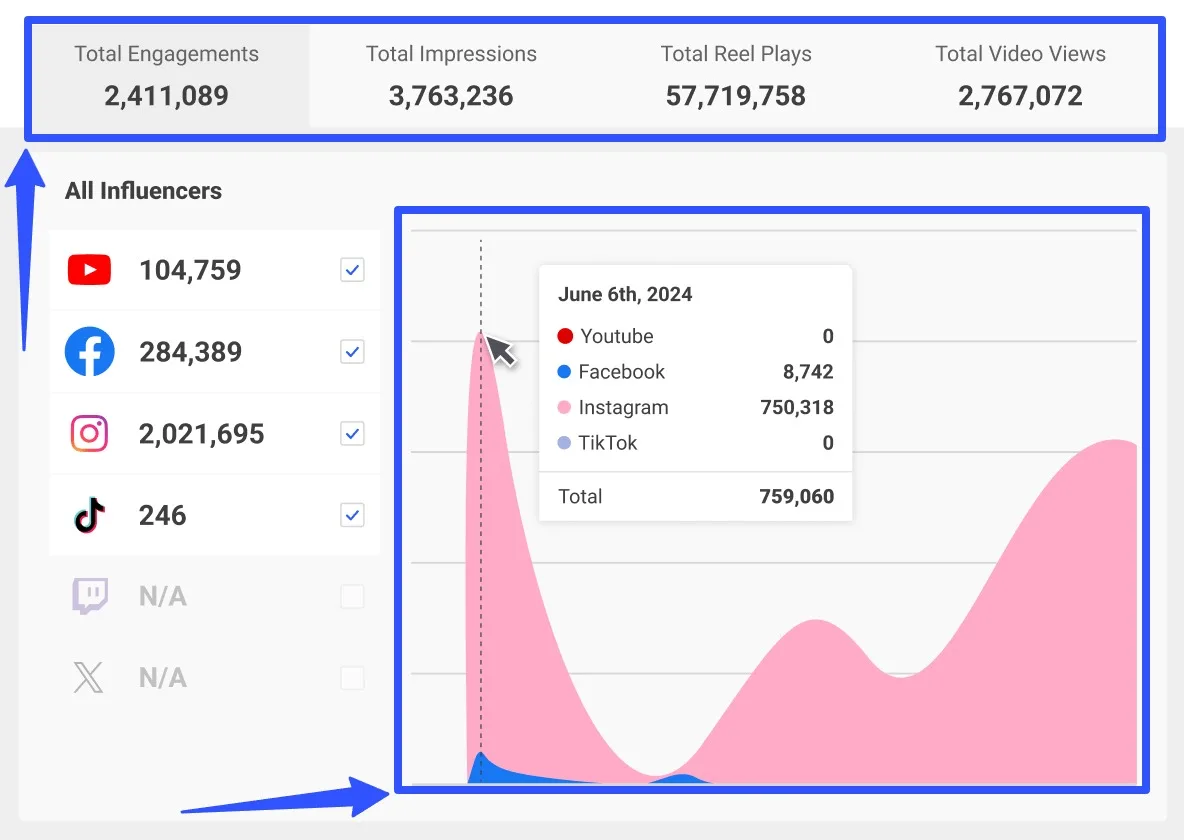
Task: Click the All Influencers heading
Action: point(142,190)
